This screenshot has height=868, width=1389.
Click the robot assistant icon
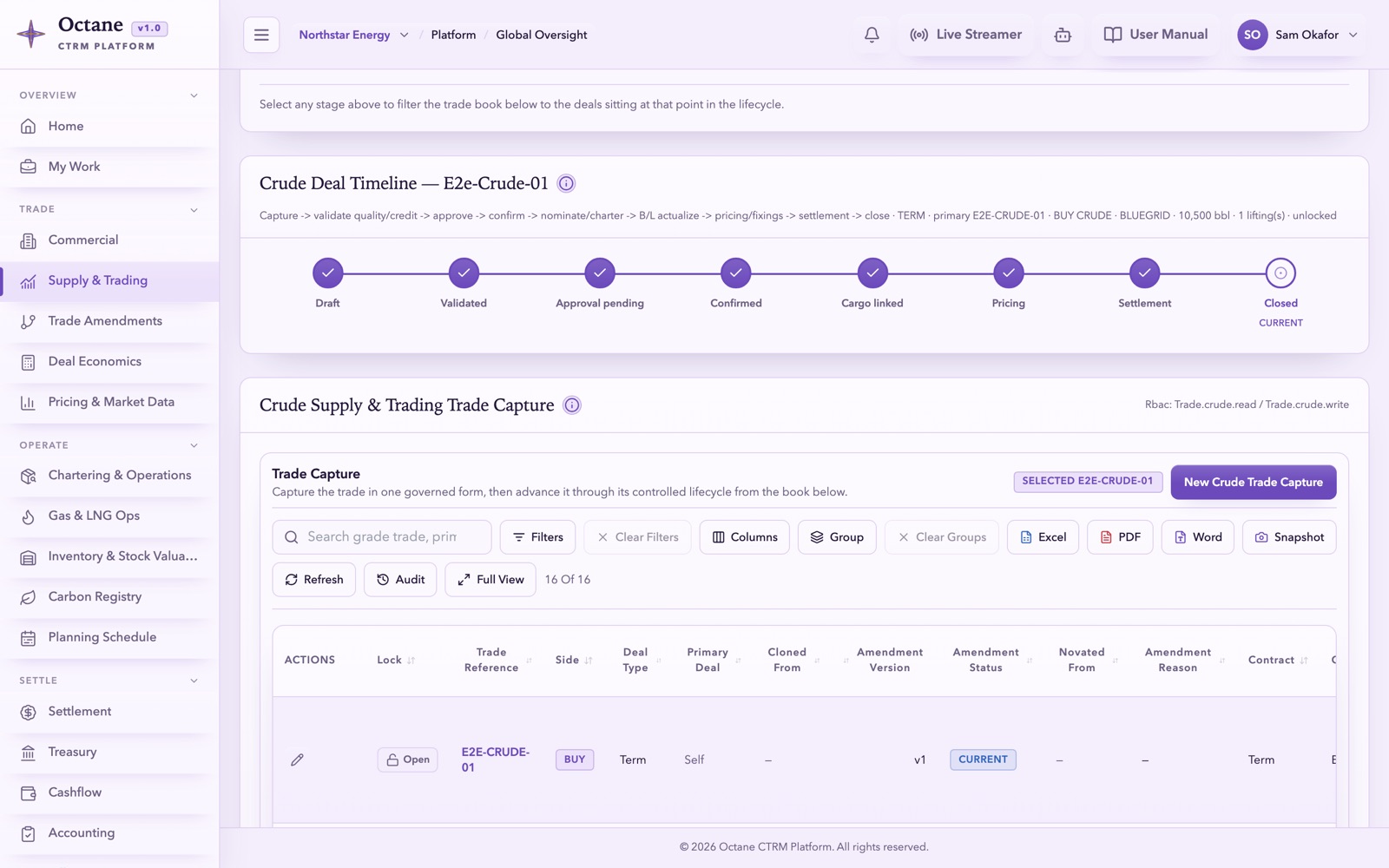click(1063, 35)
